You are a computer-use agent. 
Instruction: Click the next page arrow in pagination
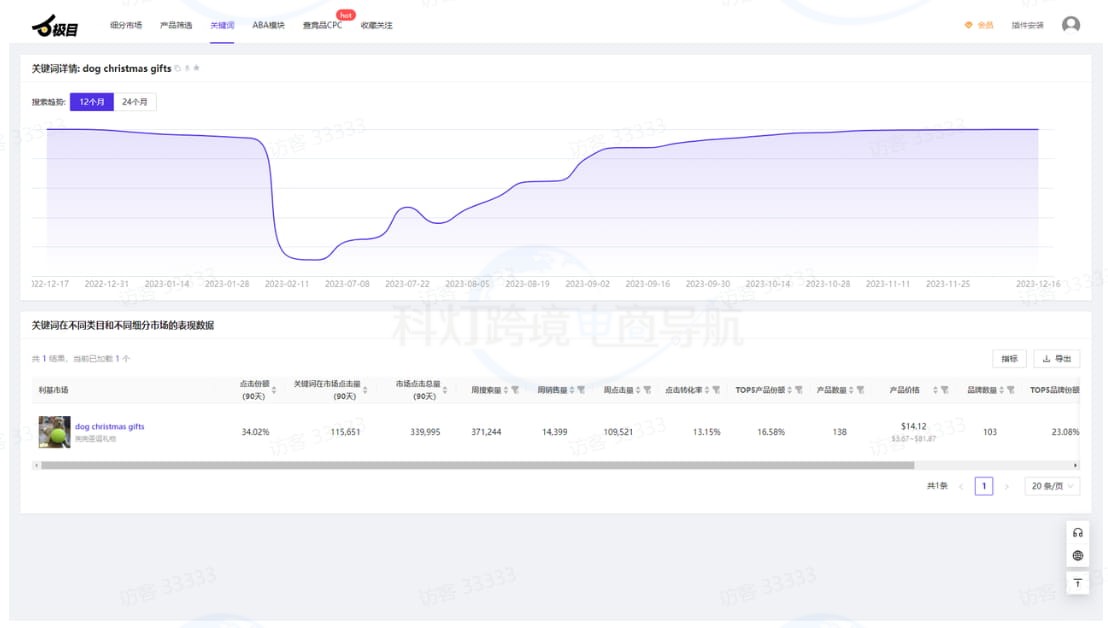point(1007,486)
